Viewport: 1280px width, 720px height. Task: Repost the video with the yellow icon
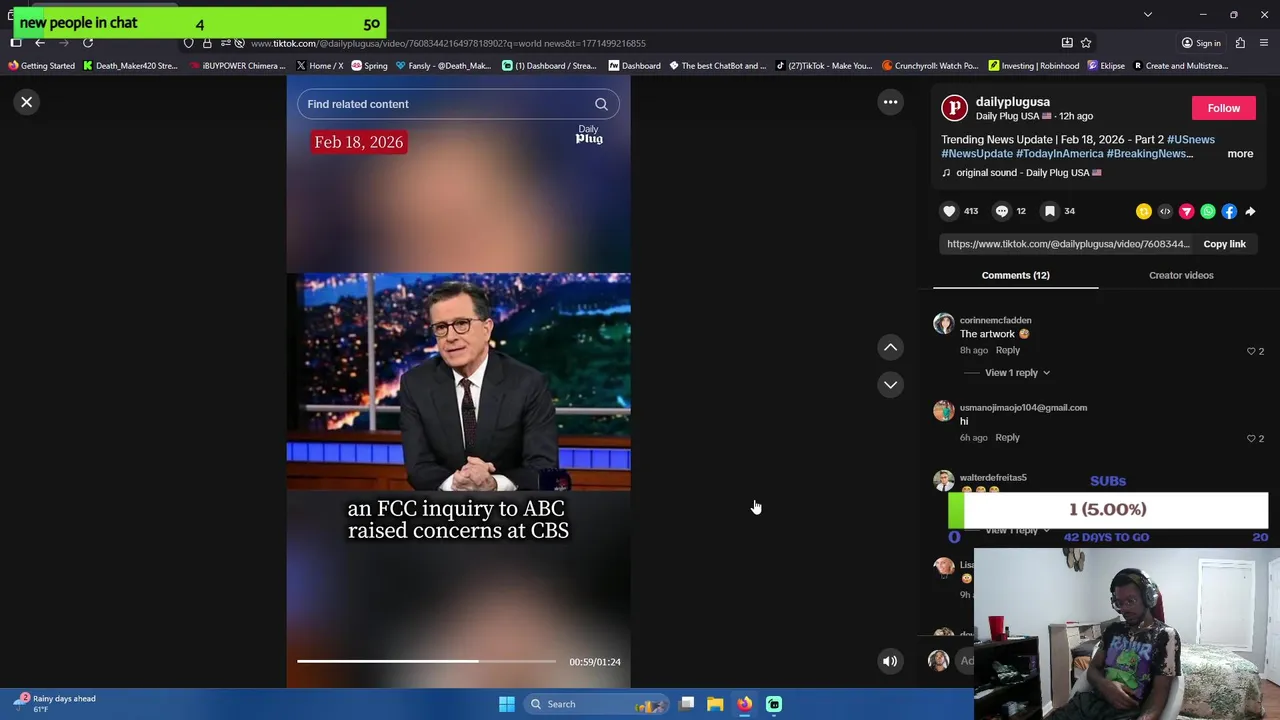pos(1144,211)
